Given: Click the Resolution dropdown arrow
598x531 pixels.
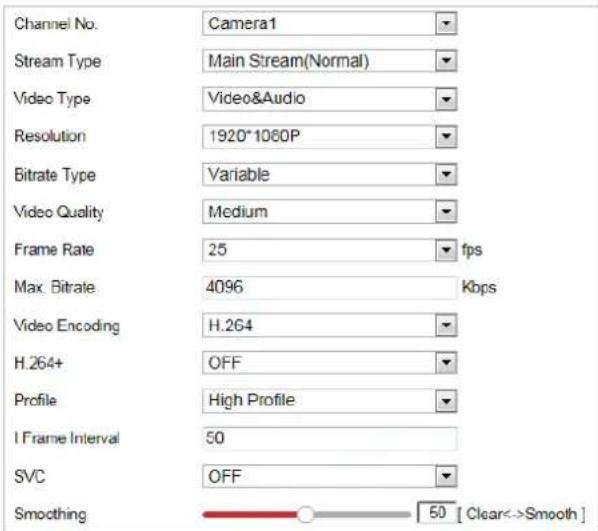Looking at the screenshot, I should click(446, 137).
